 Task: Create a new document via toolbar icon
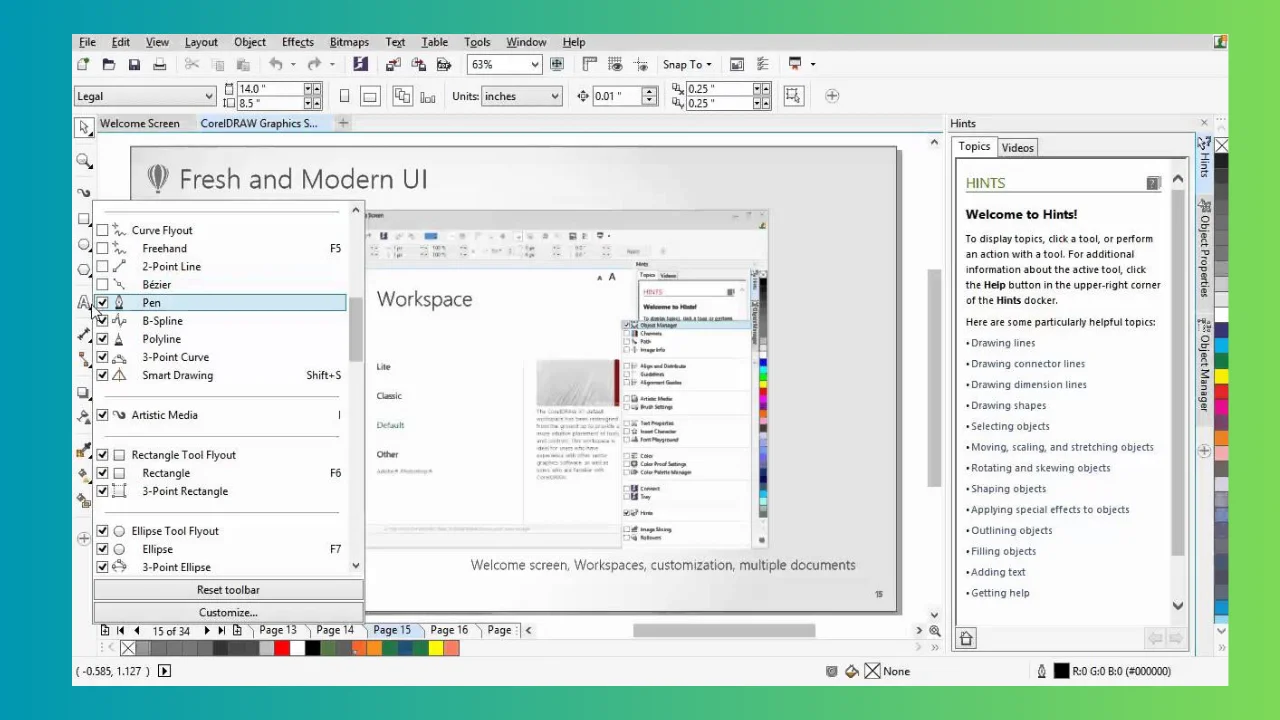pyautogui.click(x=84, y=64)
